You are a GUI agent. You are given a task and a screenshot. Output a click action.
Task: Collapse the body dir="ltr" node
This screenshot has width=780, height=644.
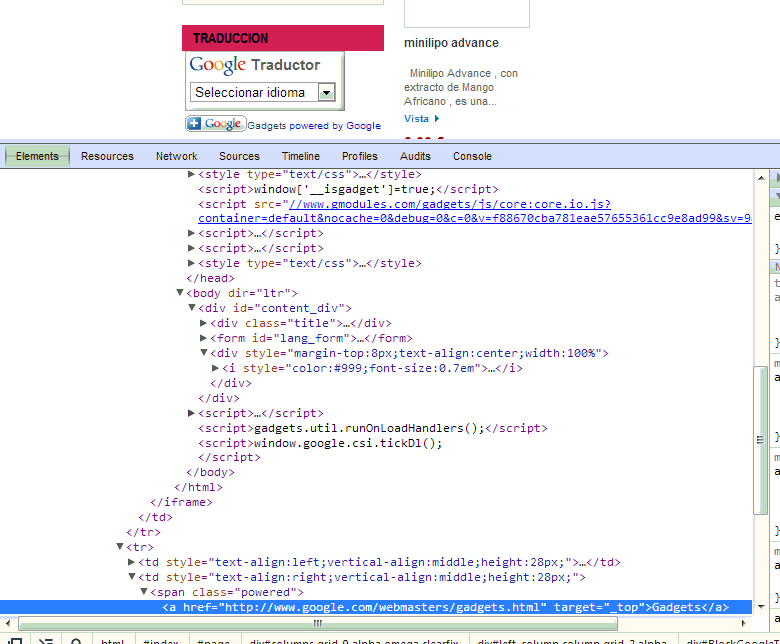[180, 292]
